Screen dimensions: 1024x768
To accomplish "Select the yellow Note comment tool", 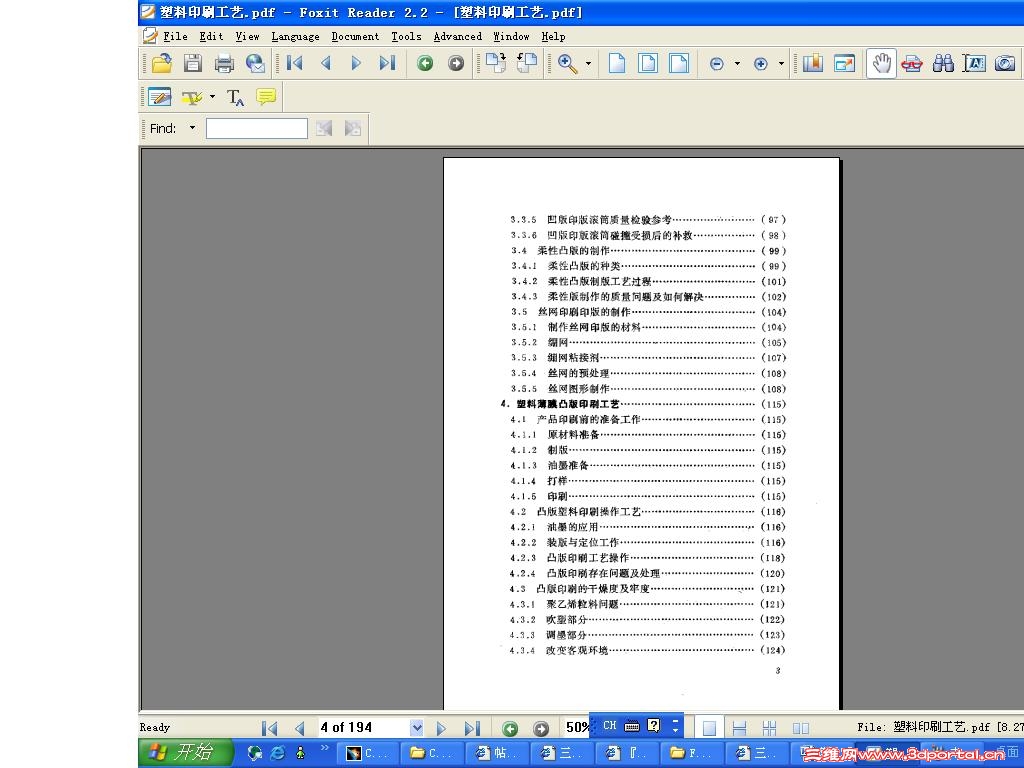I will point(266,97).
